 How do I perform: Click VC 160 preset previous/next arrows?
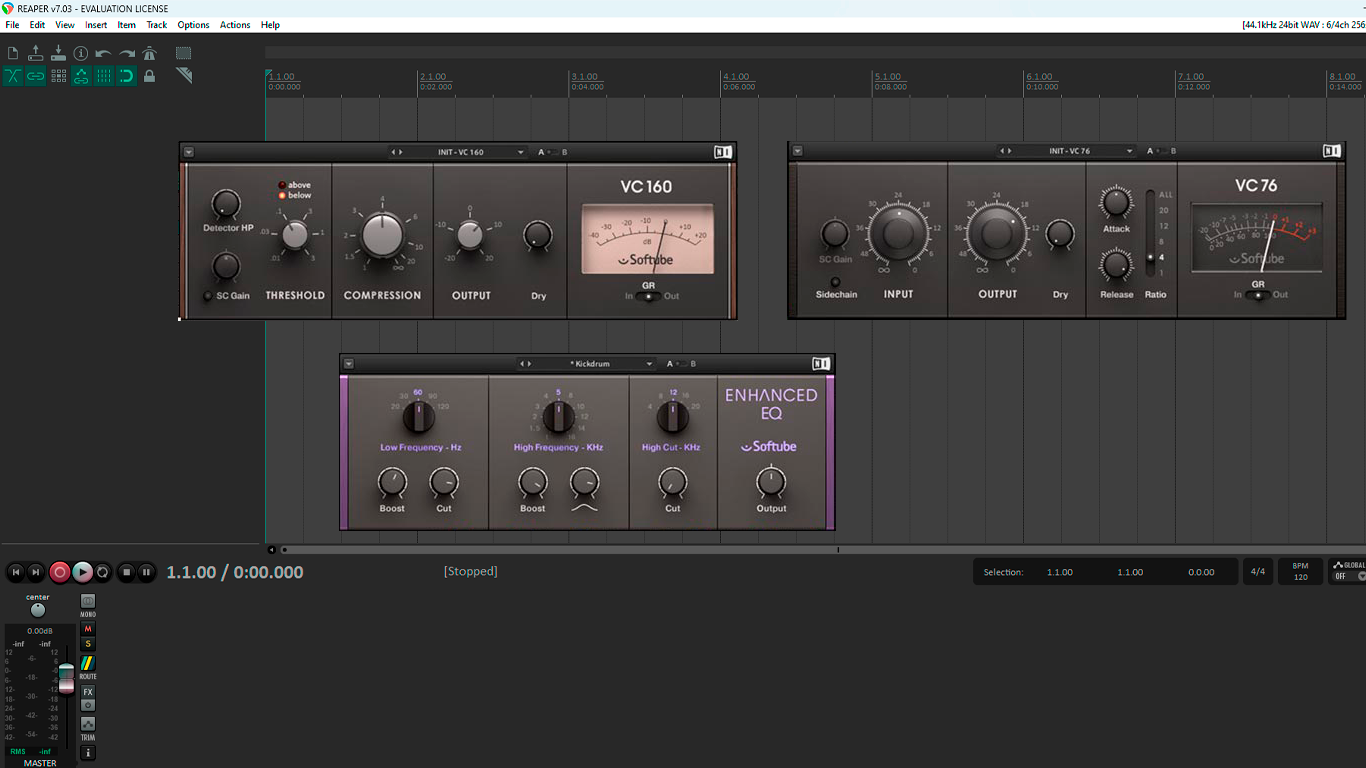pyautogui.click(x=397, y=152)
